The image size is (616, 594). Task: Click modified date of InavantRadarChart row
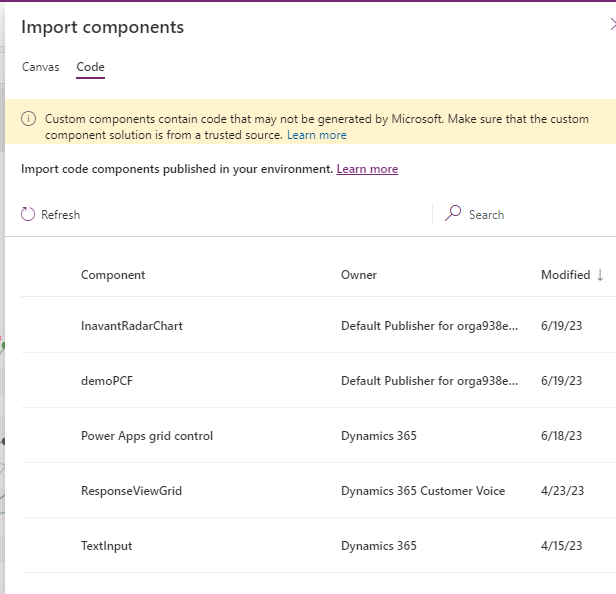(x=561, y=326)
